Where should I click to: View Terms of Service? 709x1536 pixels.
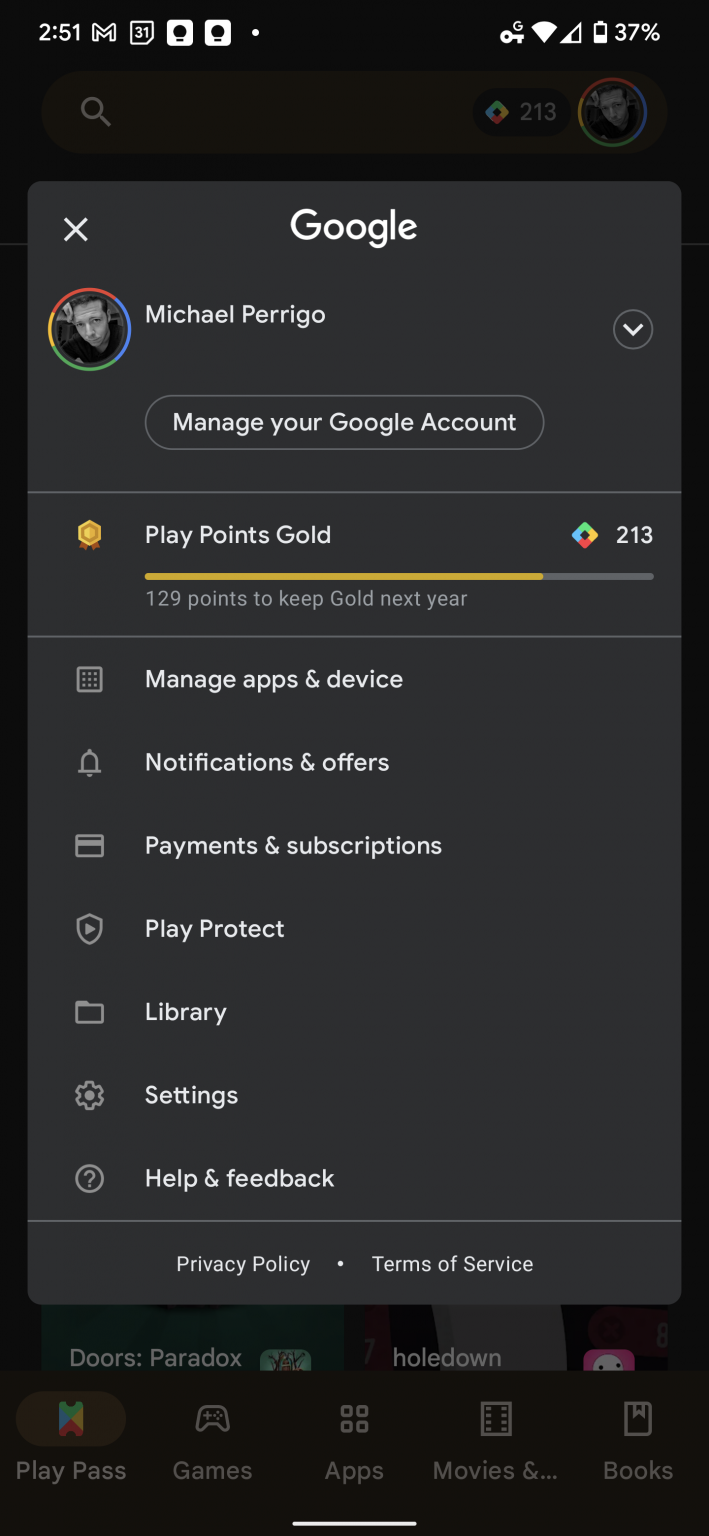click(x=452, y=1263)
